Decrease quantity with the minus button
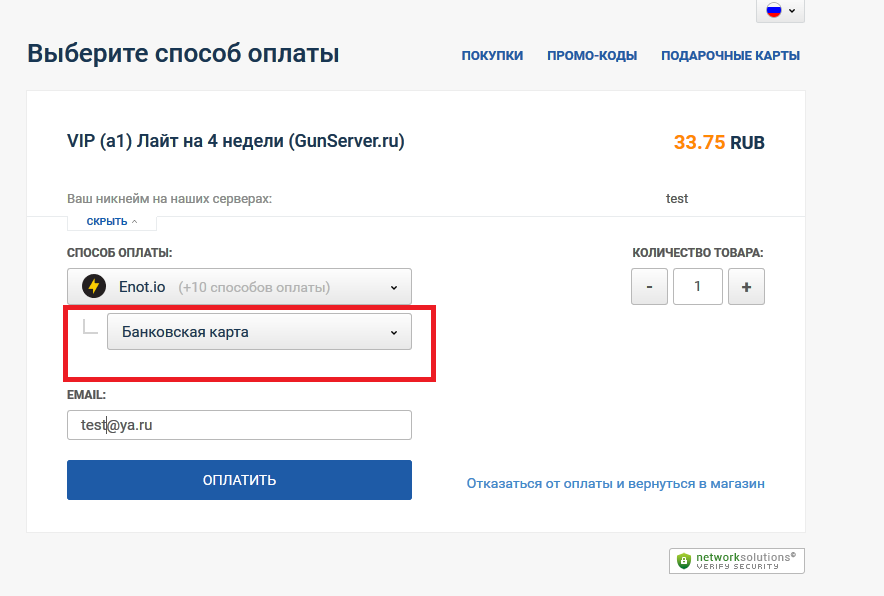884x596 pixels. (650, 288)
